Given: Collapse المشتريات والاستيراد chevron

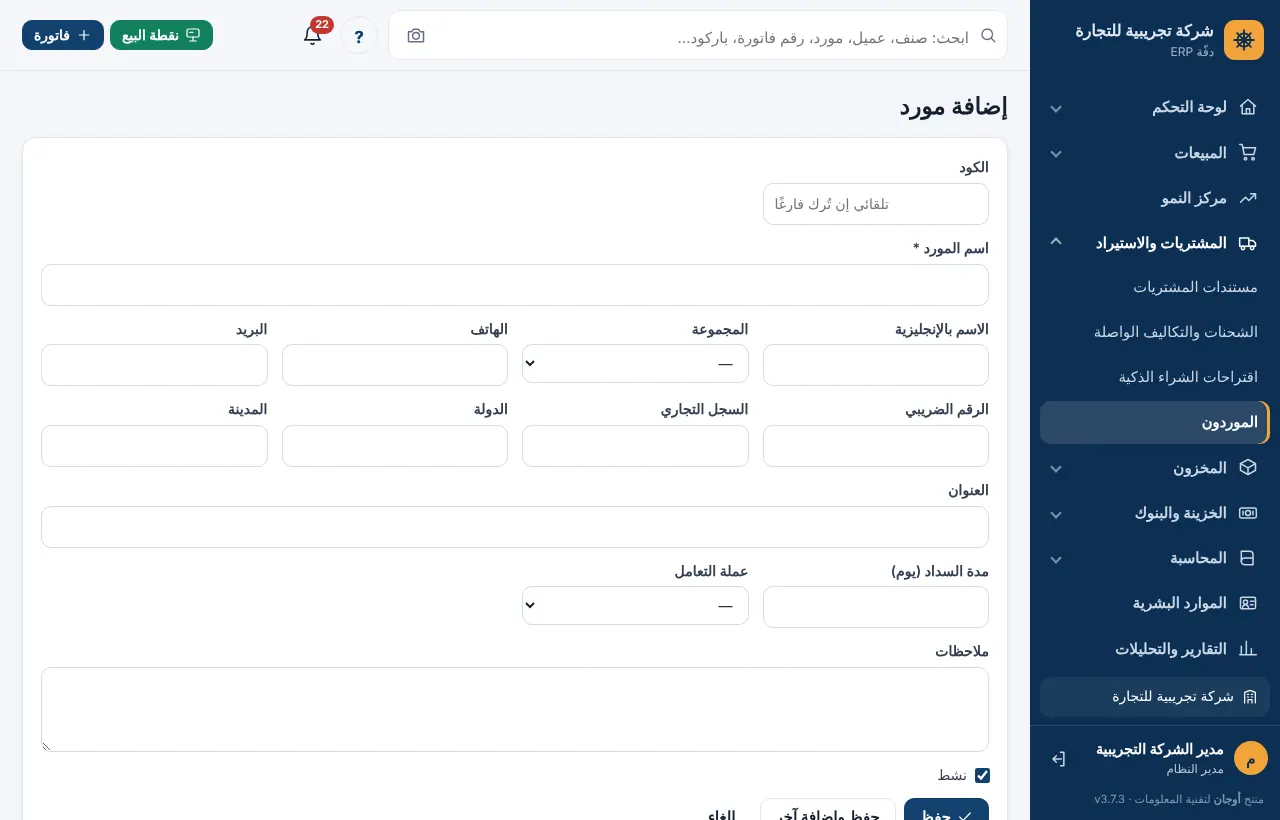Looking at the screenshot, I should tap(1056, 242).
